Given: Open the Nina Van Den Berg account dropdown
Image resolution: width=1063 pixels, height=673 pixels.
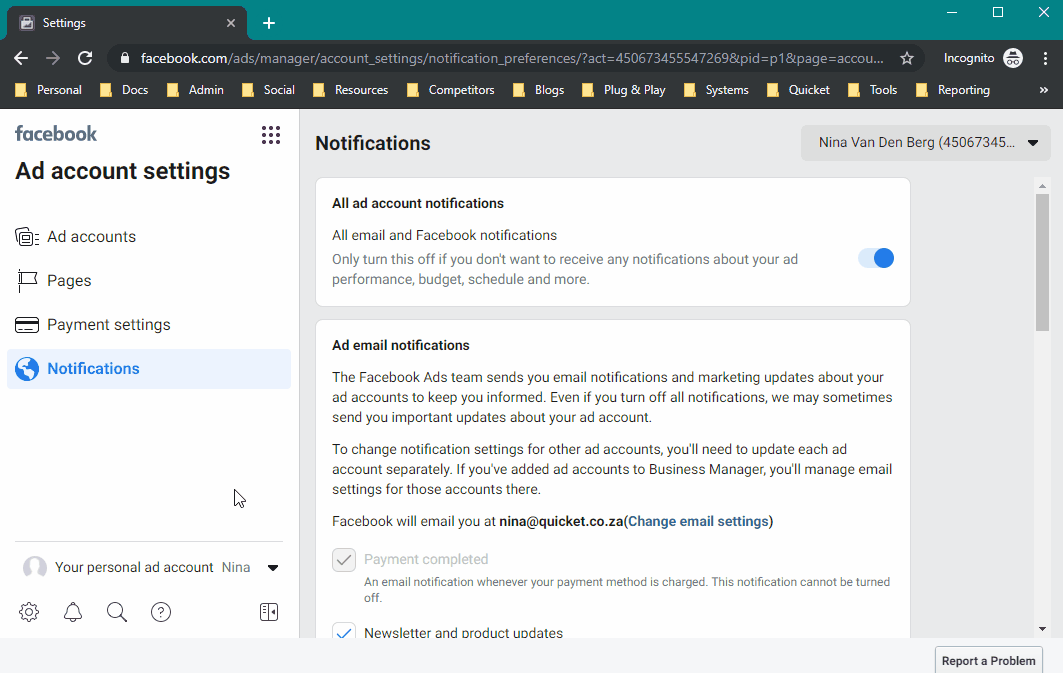Looking at the screenshot, I should click(x=925, y=143).
